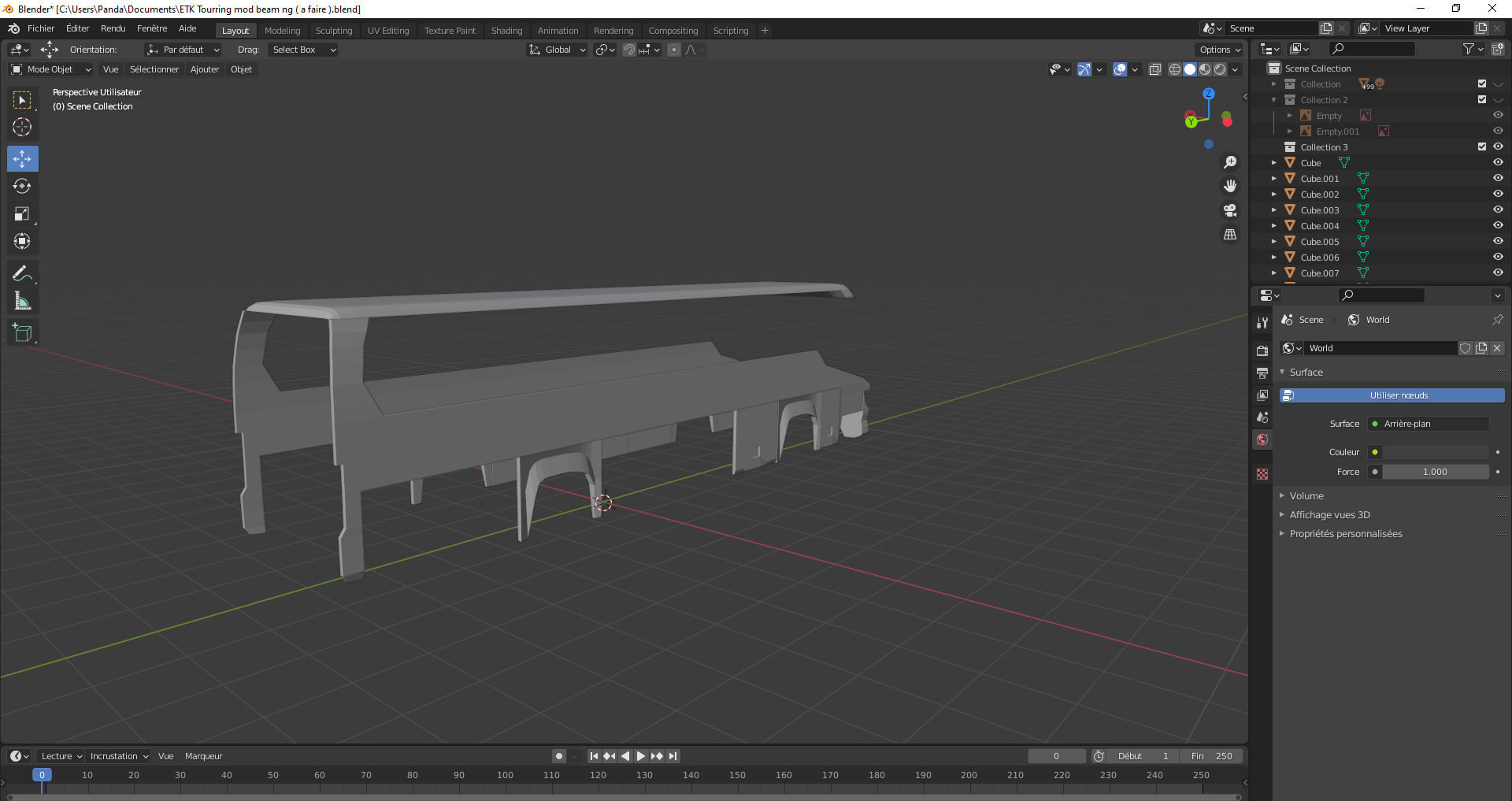Hide Cube.003 using its eye icon
This screenshot has height=801, width=1512.
(1498, 210)
